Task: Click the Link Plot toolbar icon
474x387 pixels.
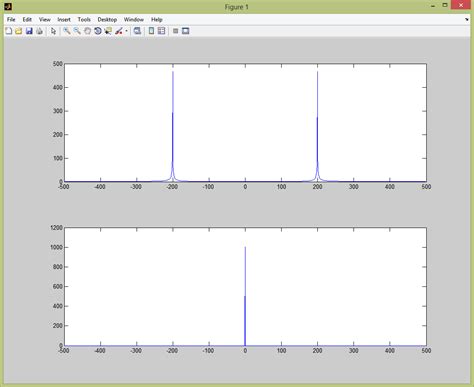Action: [x=137, y=31]
